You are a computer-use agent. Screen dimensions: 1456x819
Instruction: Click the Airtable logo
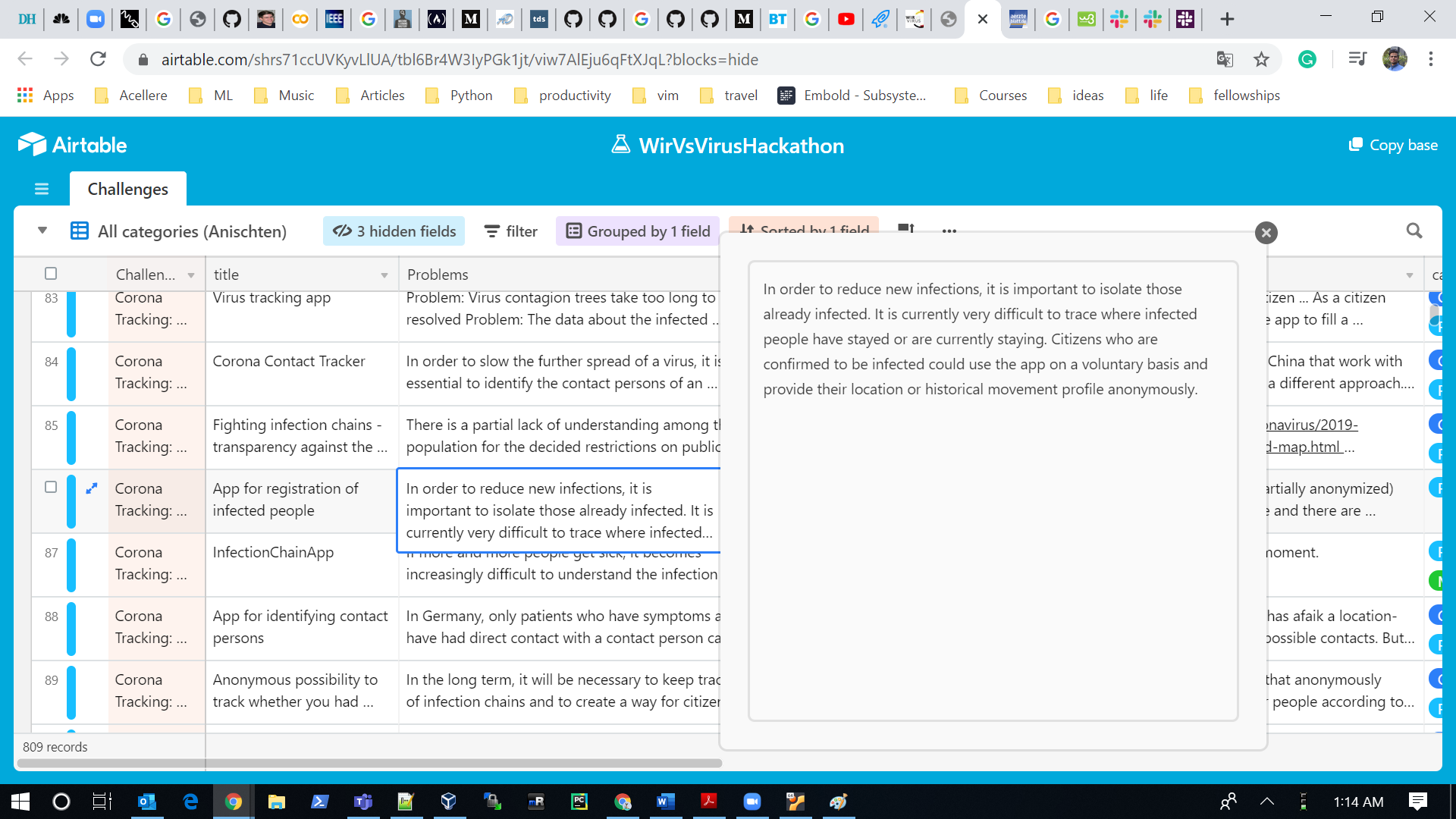click(x=72, y=144)
